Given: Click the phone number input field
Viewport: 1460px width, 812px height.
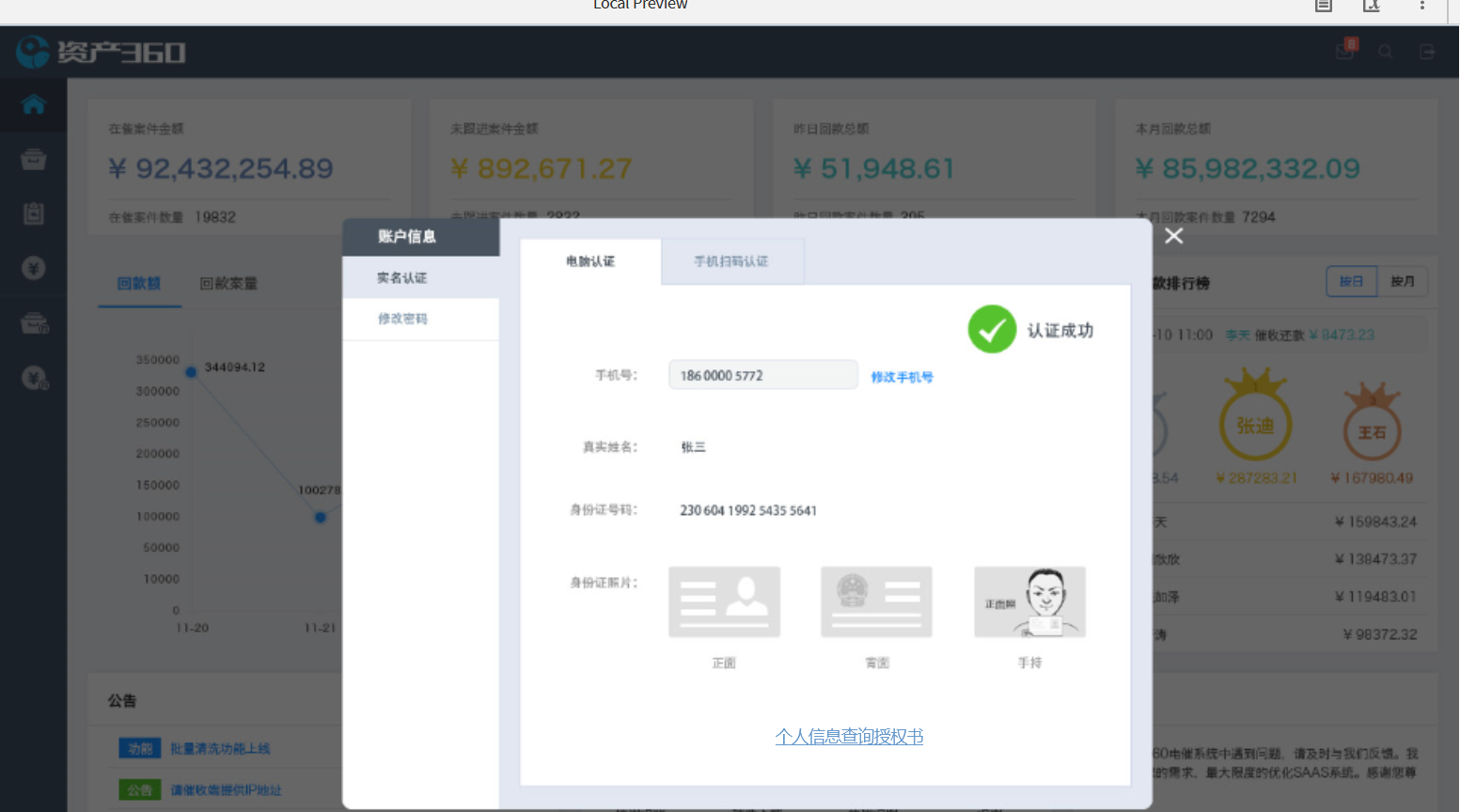Looking at the screenshot, I should pos(763,375).
